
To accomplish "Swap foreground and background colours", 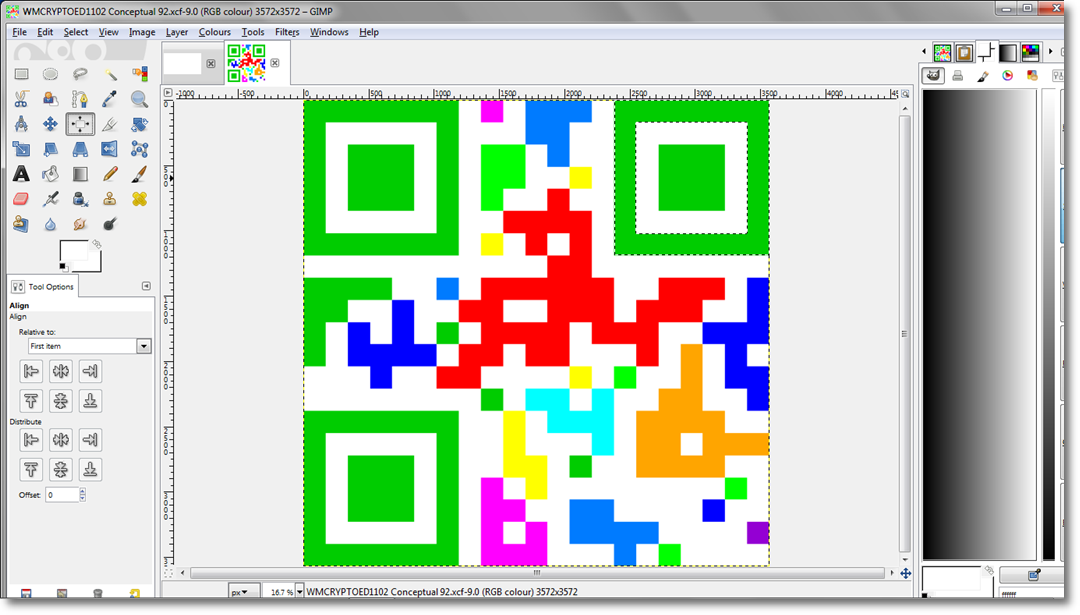I will pyautogui.click(x=96, y=244).
